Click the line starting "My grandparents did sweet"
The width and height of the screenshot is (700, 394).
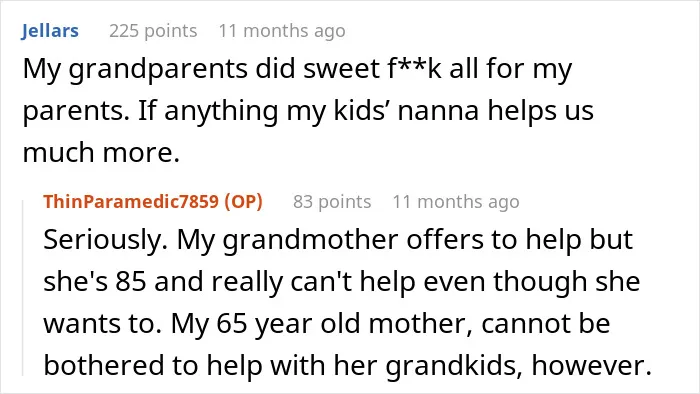coord(297,70)
